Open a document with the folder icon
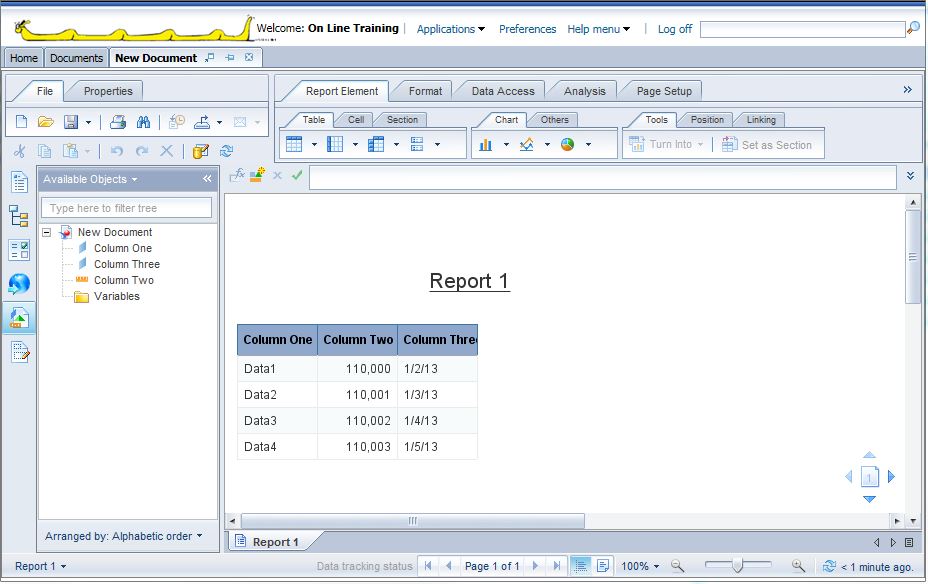 click(x=46, y=122)
